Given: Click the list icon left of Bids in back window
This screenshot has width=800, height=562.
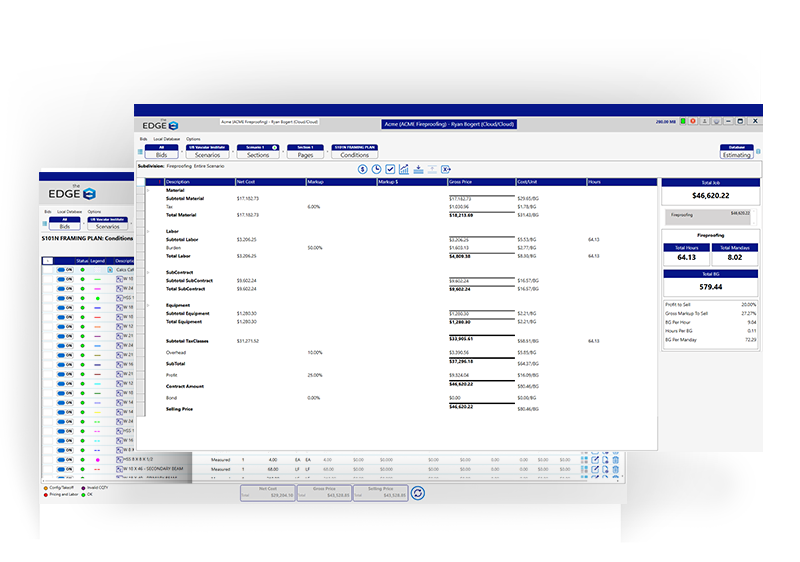Looking at the screenshot, I should [45, 223].
